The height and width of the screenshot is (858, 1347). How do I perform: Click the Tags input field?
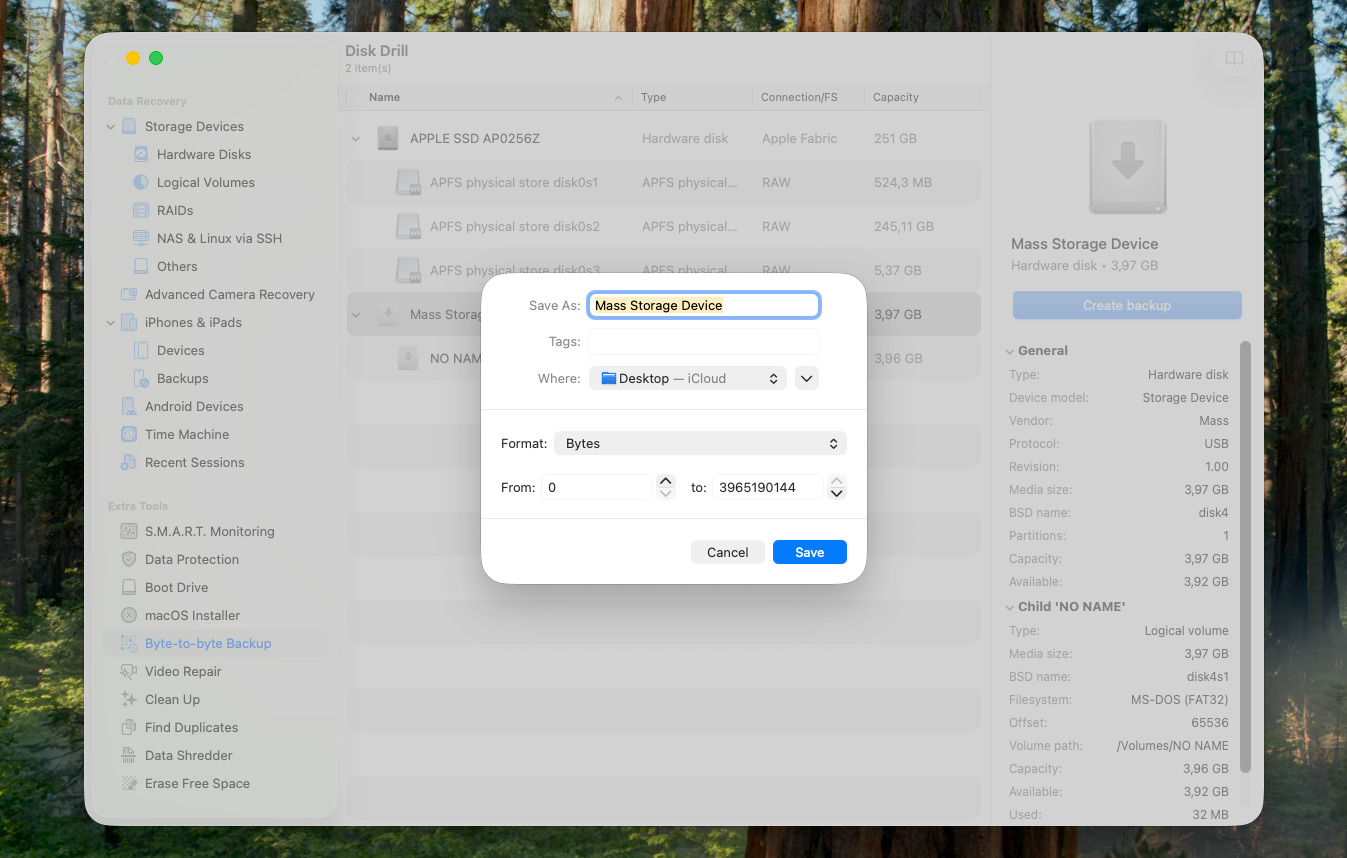[x=704, y=342]
